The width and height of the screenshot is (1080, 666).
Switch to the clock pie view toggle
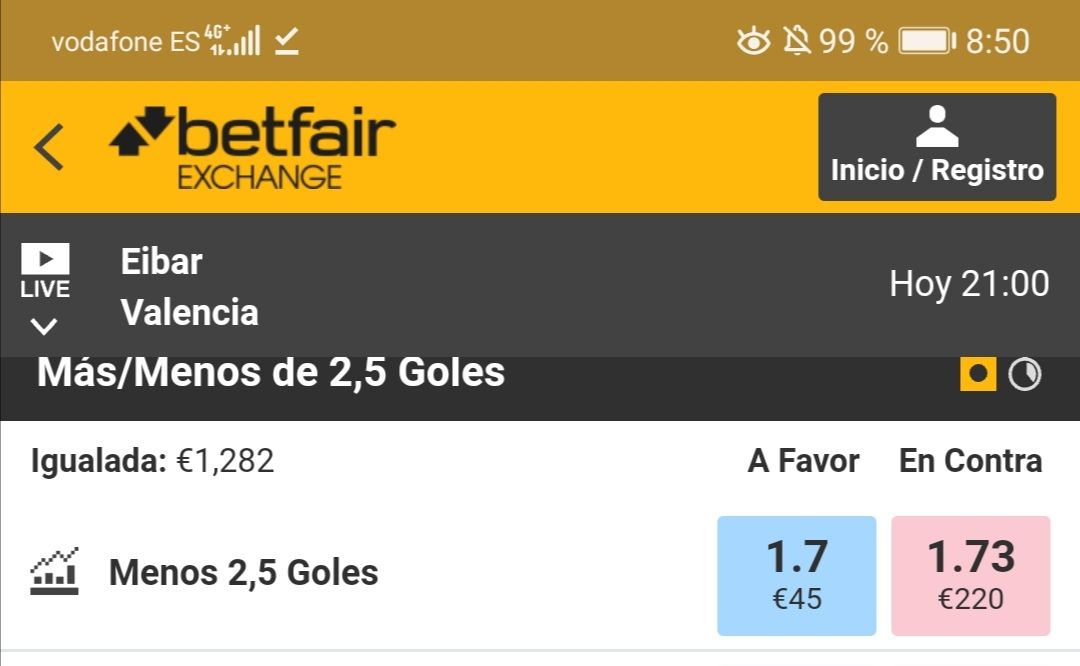pyautogui.click(x=1025, y=374)
